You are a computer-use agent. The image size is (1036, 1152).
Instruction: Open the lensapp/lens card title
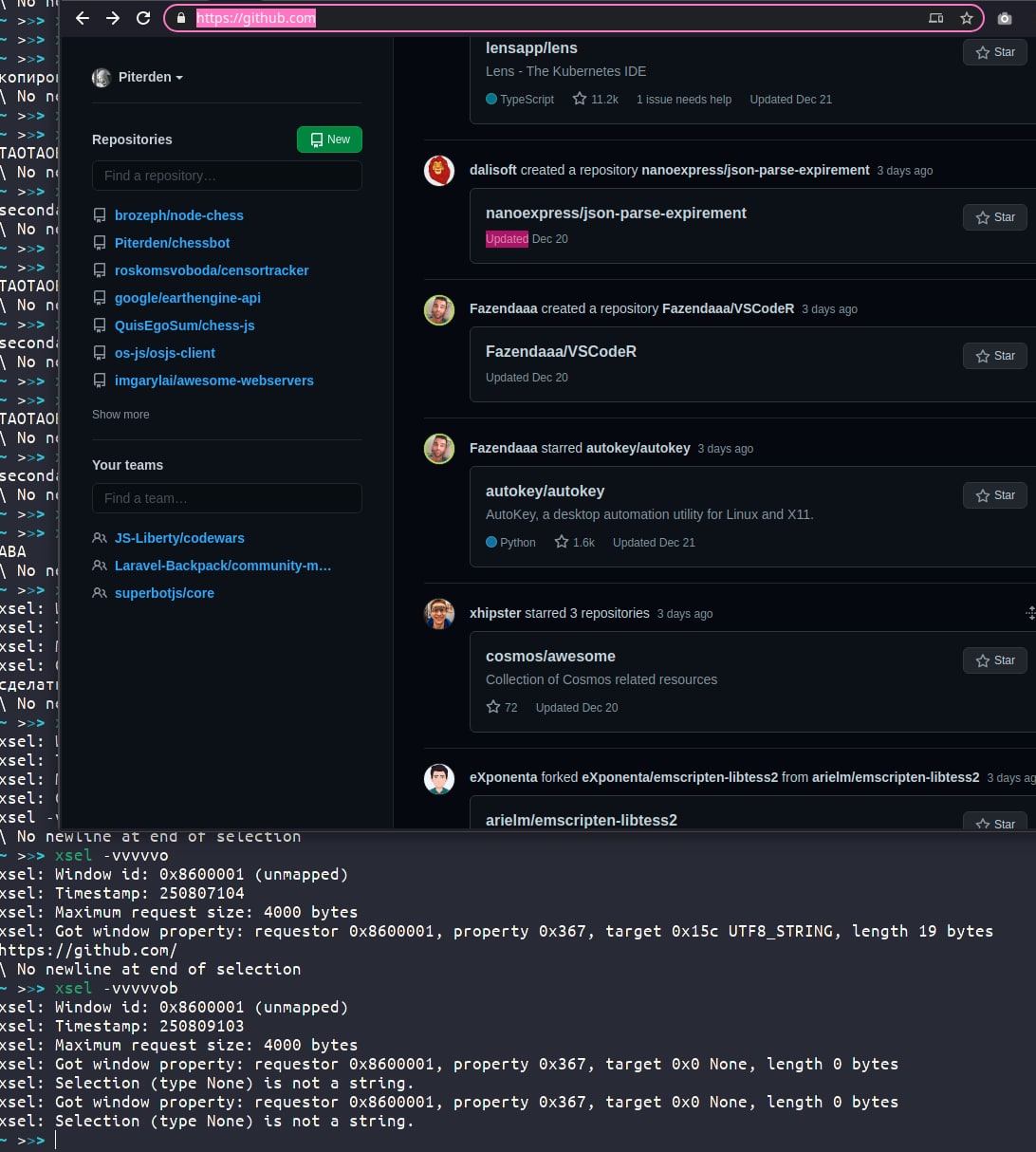[531, 48]
